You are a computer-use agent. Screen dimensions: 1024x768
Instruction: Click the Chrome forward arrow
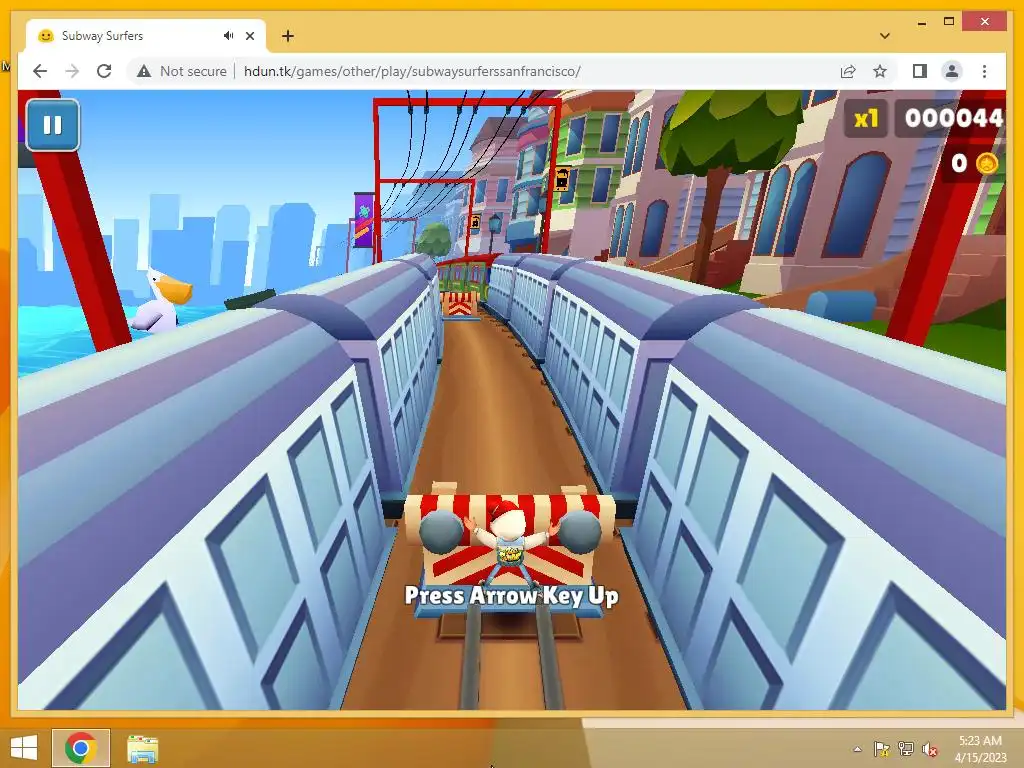[x=72, y=71]
